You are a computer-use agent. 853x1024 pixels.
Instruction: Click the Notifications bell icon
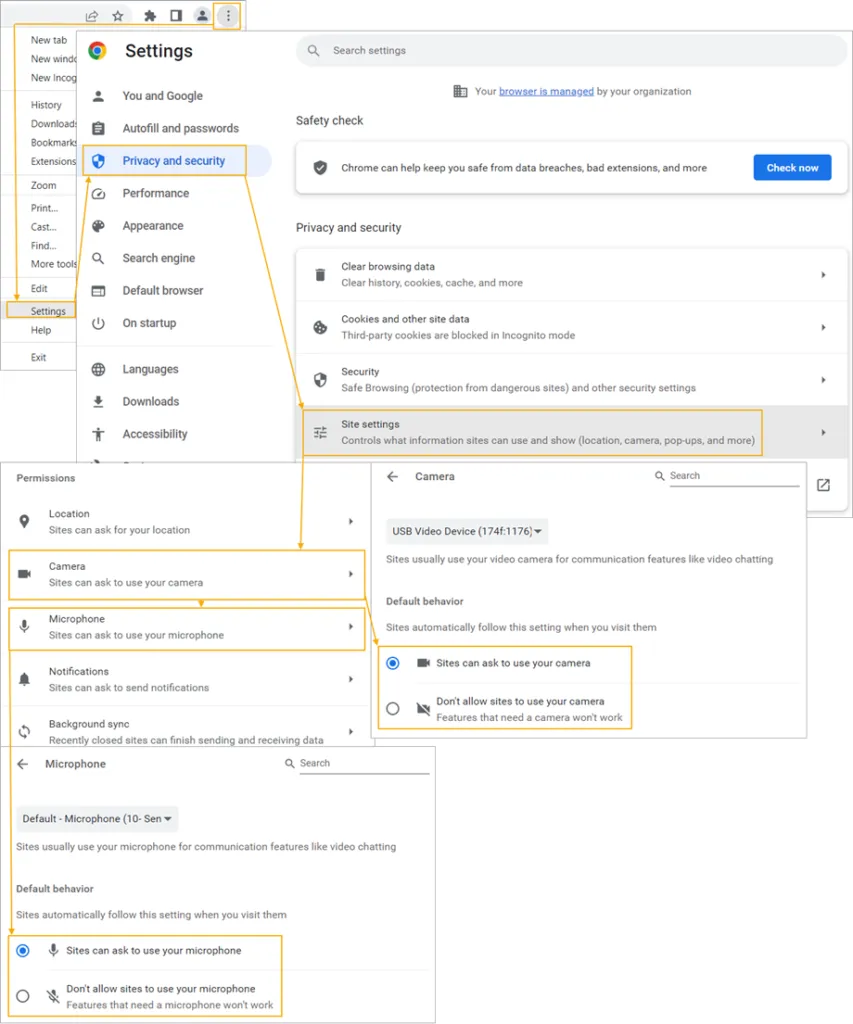click(x=24, y=679)
